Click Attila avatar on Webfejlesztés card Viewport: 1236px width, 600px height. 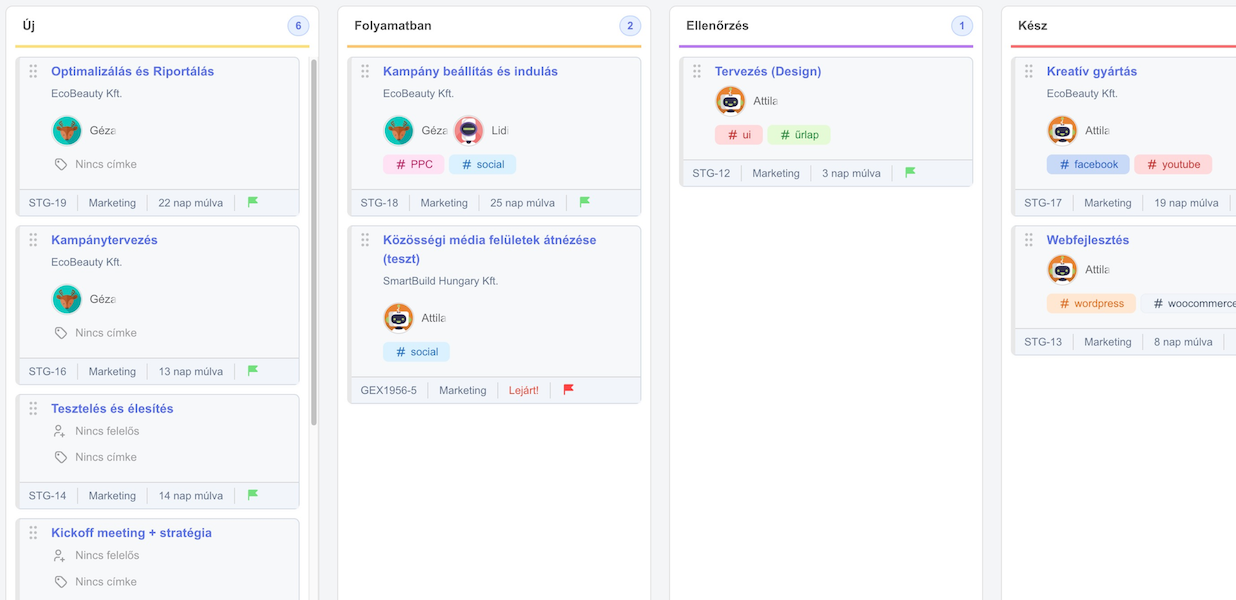click(1062, 269)
